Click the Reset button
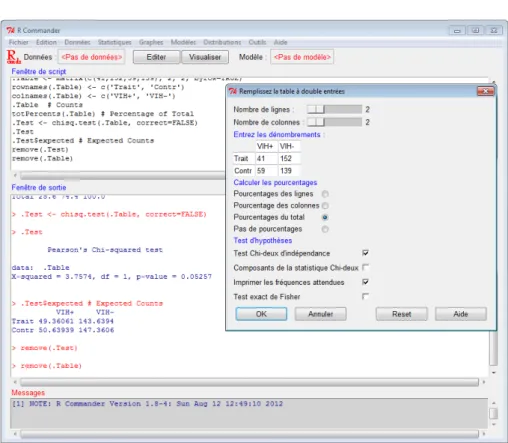The width and height of the screenshot is (508, 443). pos(402,314)
